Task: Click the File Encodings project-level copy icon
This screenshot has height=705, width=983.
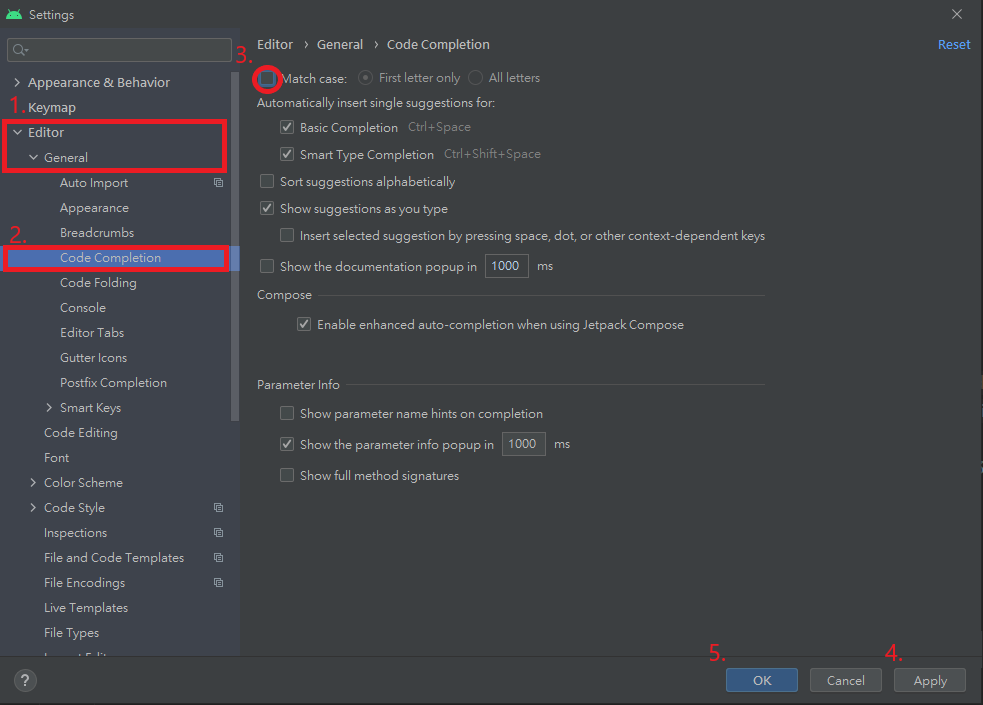Action: point(218,583)
